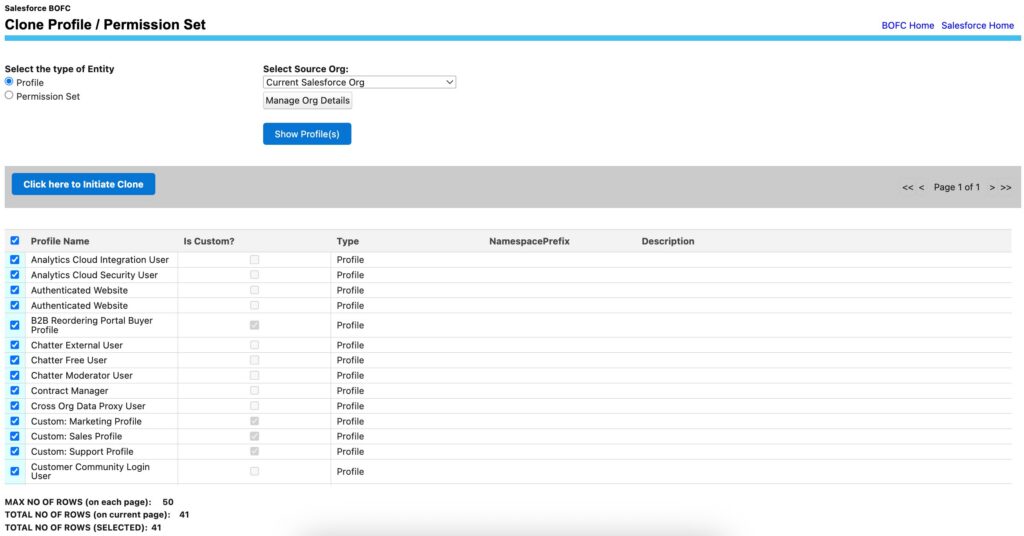The image size is (1024, 536).
Task: Uncheck Chatter Free User row checkbox
Action: (x=15, y=360)
